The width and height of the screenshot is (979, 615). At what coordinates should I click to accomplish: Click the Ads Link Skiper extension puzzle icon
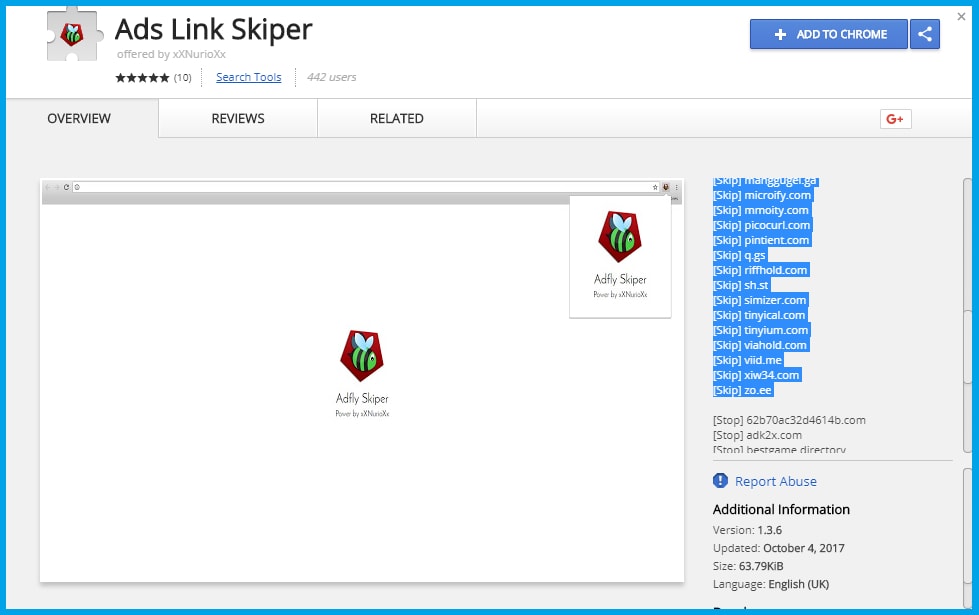coord(74,34)
